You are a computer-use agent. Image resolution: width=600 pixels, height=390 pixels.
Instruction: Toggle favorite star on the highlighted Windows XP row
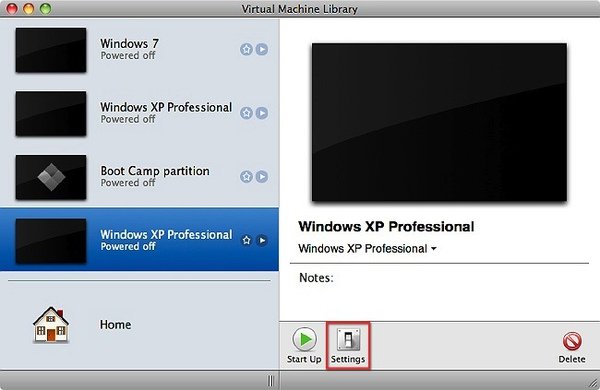(x=246, y=240)
